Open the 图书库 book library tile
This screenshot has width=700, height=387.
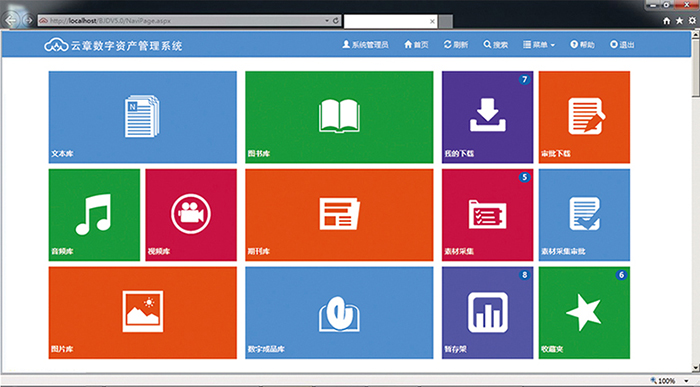click(339, 117)
